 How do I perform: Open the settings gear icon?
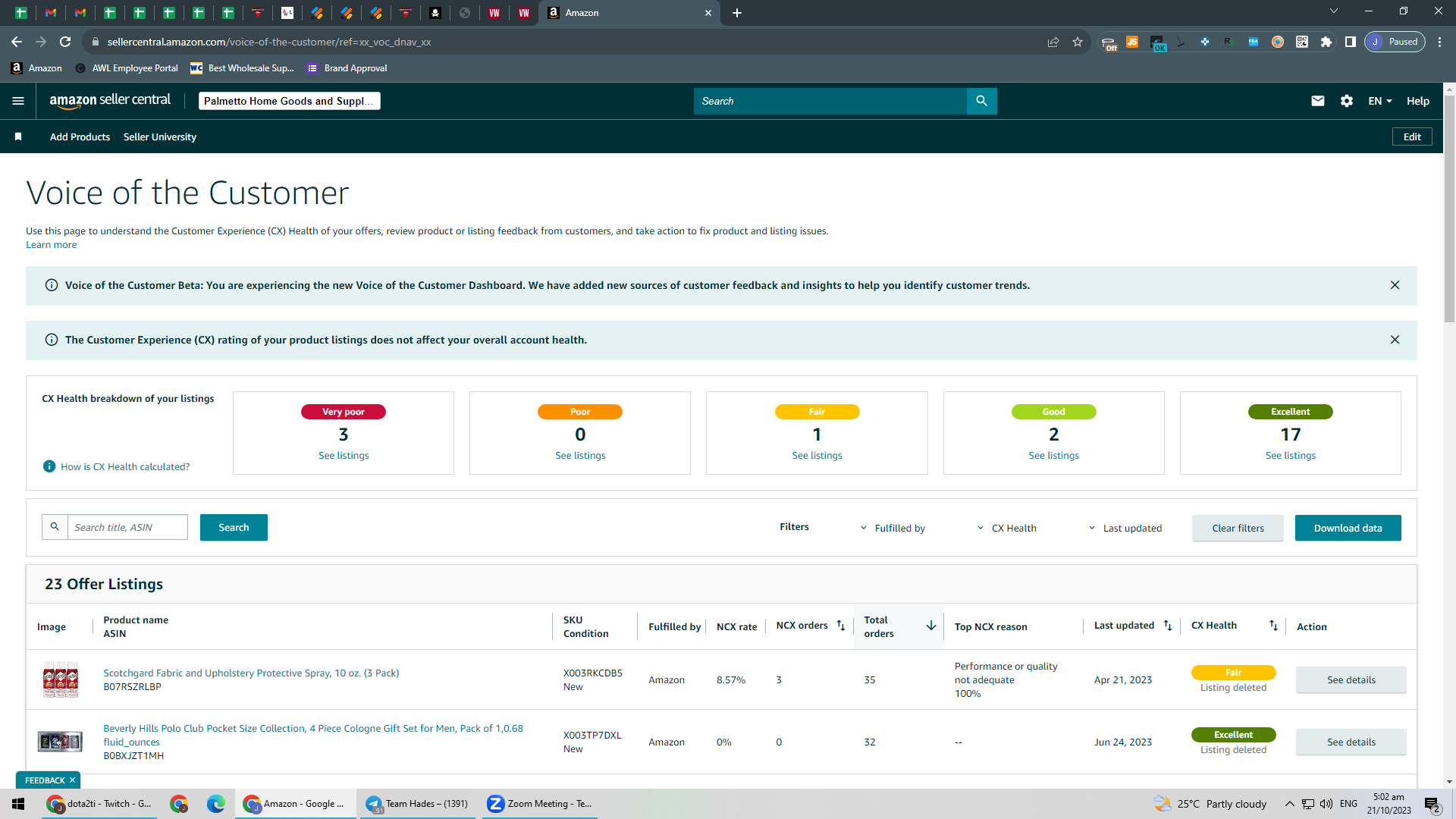click(1347, 101)
